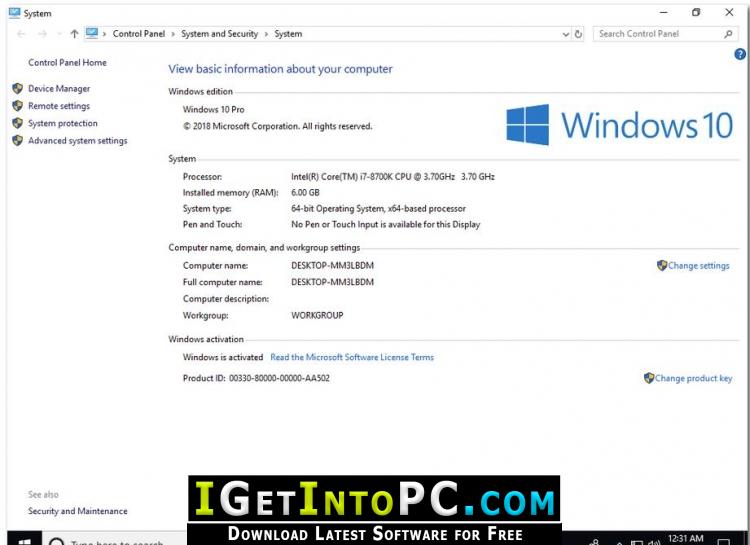Go to Control Panel Home
This screenshot has height=545, width=750.
[x=67, y=63]
